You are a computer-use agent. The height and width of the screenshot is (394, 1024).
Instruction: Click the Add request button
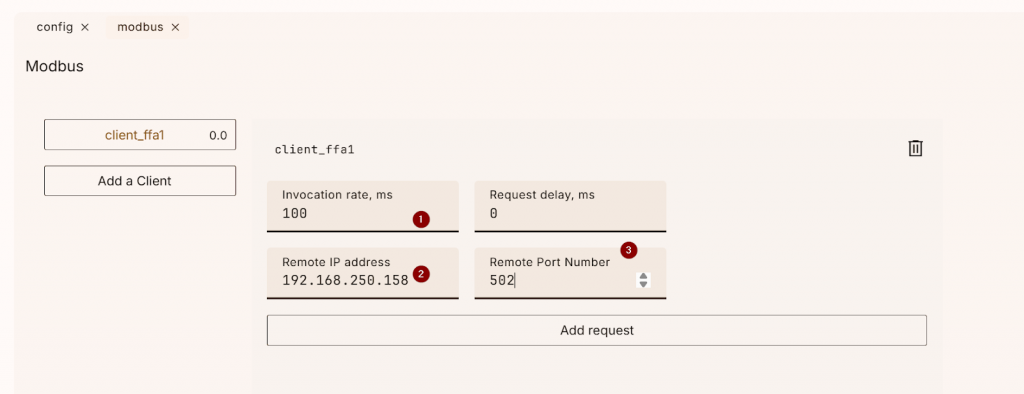pyautogui.click(x=596, y=330)
